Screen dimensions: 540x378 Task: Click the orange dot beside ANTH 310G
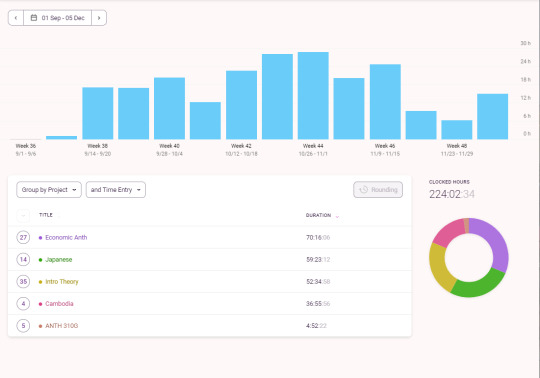tap(40, 326)
